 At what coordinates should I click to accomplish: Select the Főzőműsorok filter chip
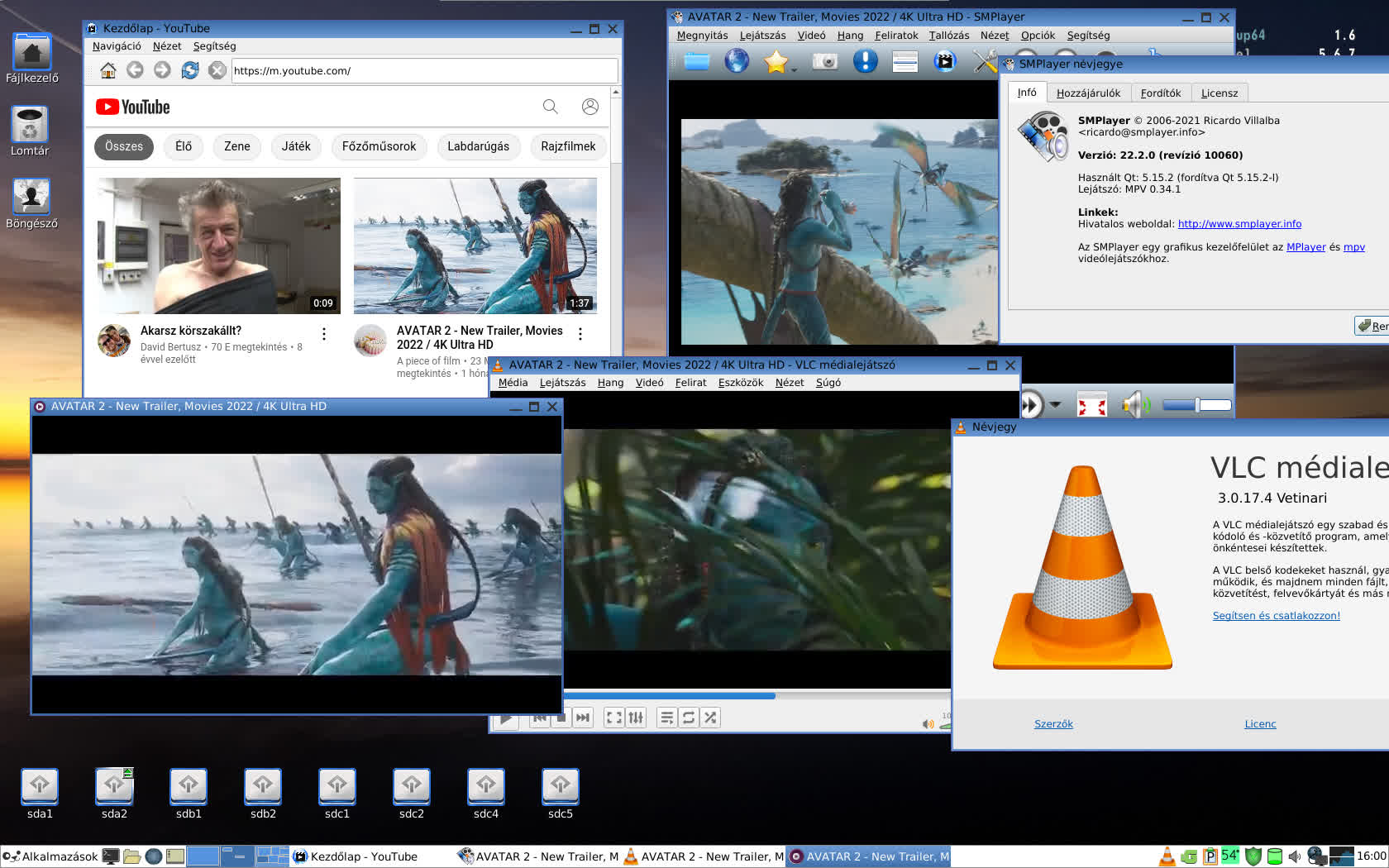coord(379,146)
